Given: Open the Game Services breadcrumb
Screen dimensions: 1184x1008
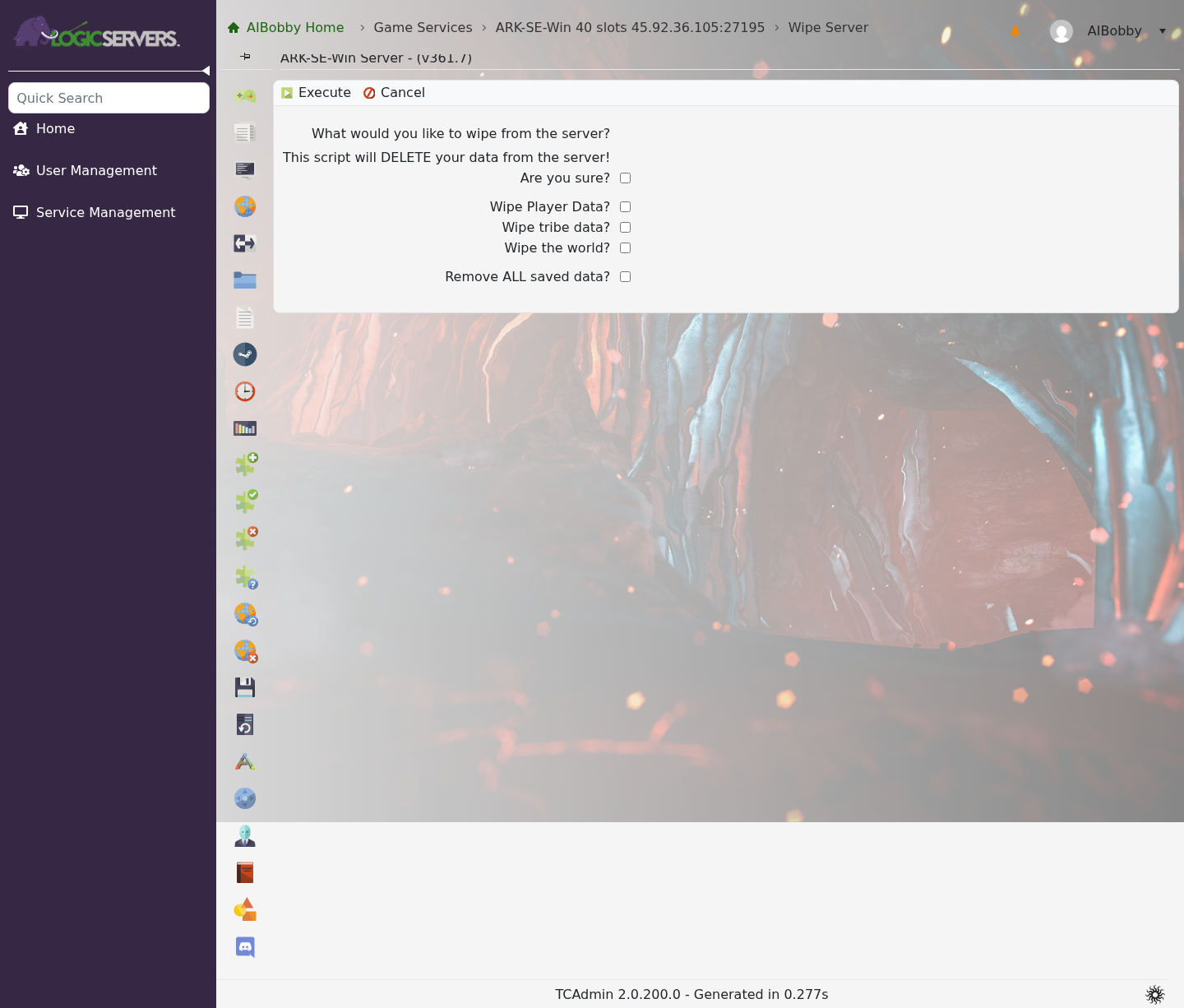Looking at the screenshot, I should tap(423, 28).
